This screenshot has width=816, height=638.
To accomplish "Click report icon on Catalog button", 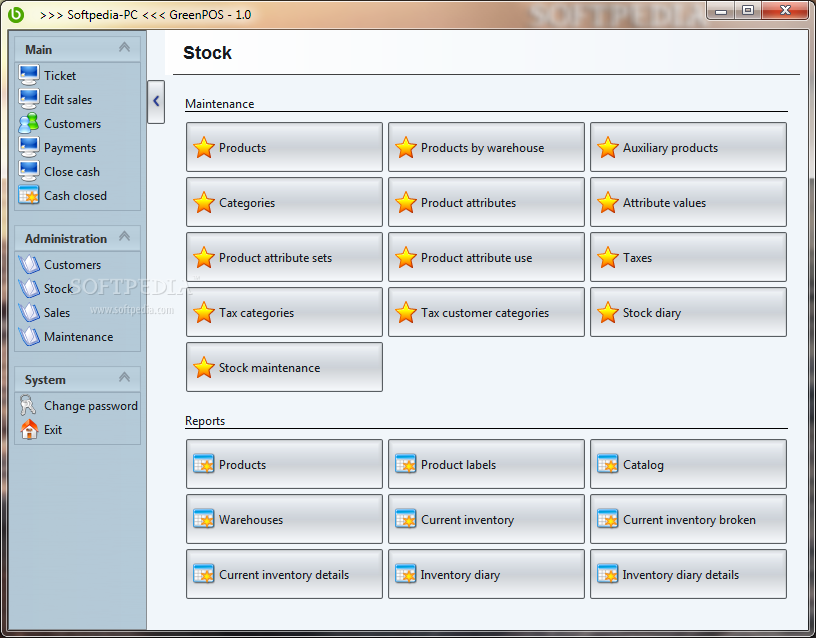I will click(607, 464).
